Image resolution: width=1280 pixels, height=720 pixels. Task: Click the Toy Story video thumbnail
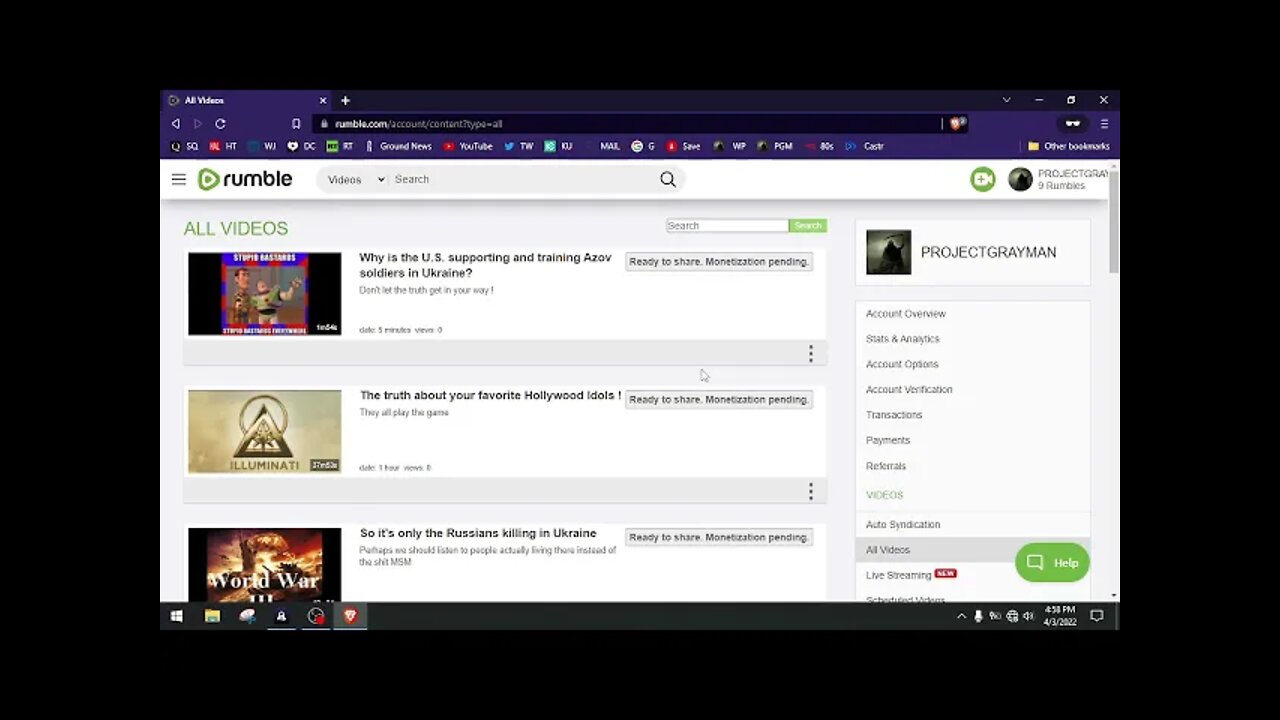[265, 294]
